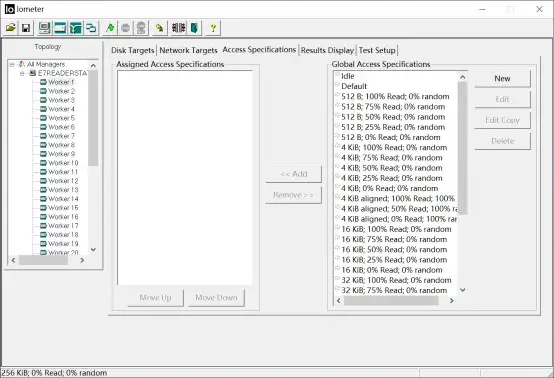
Task: Select the Default access specification
Action: (x=354, y=86)
